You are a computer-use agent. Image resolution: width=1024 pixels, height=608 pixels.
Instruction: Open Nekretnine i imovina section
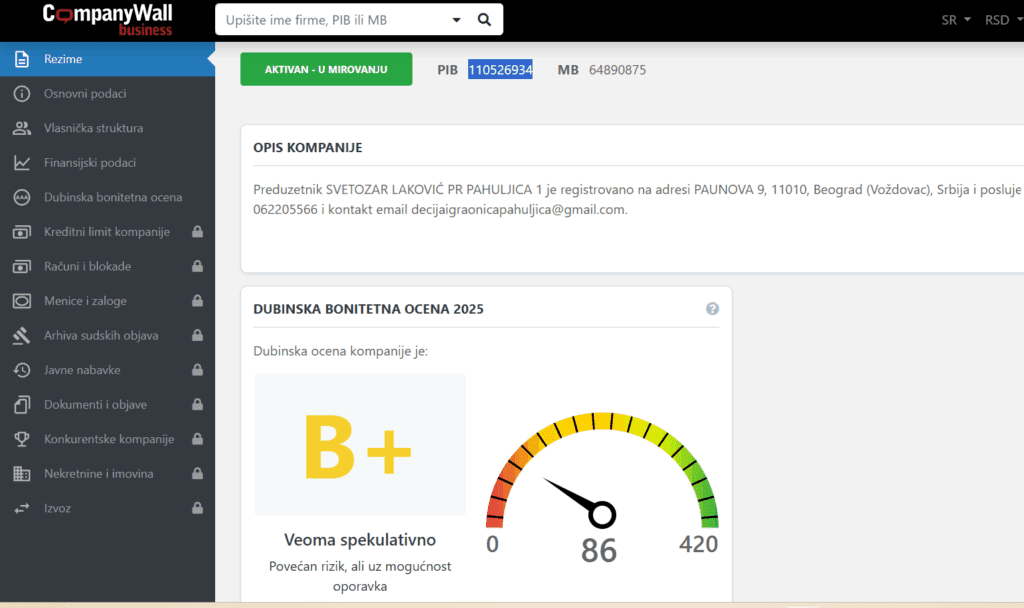(98, 473)
